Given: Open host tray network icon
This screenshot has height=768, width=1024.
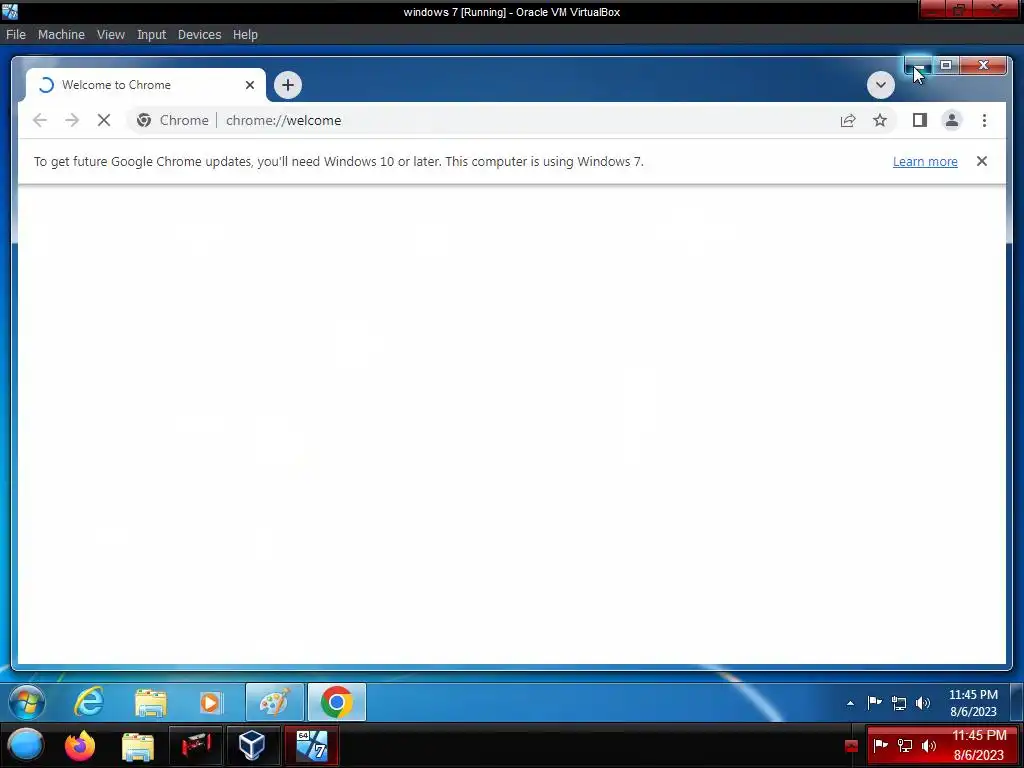Looking at the screenshot, I should (904, 745).
